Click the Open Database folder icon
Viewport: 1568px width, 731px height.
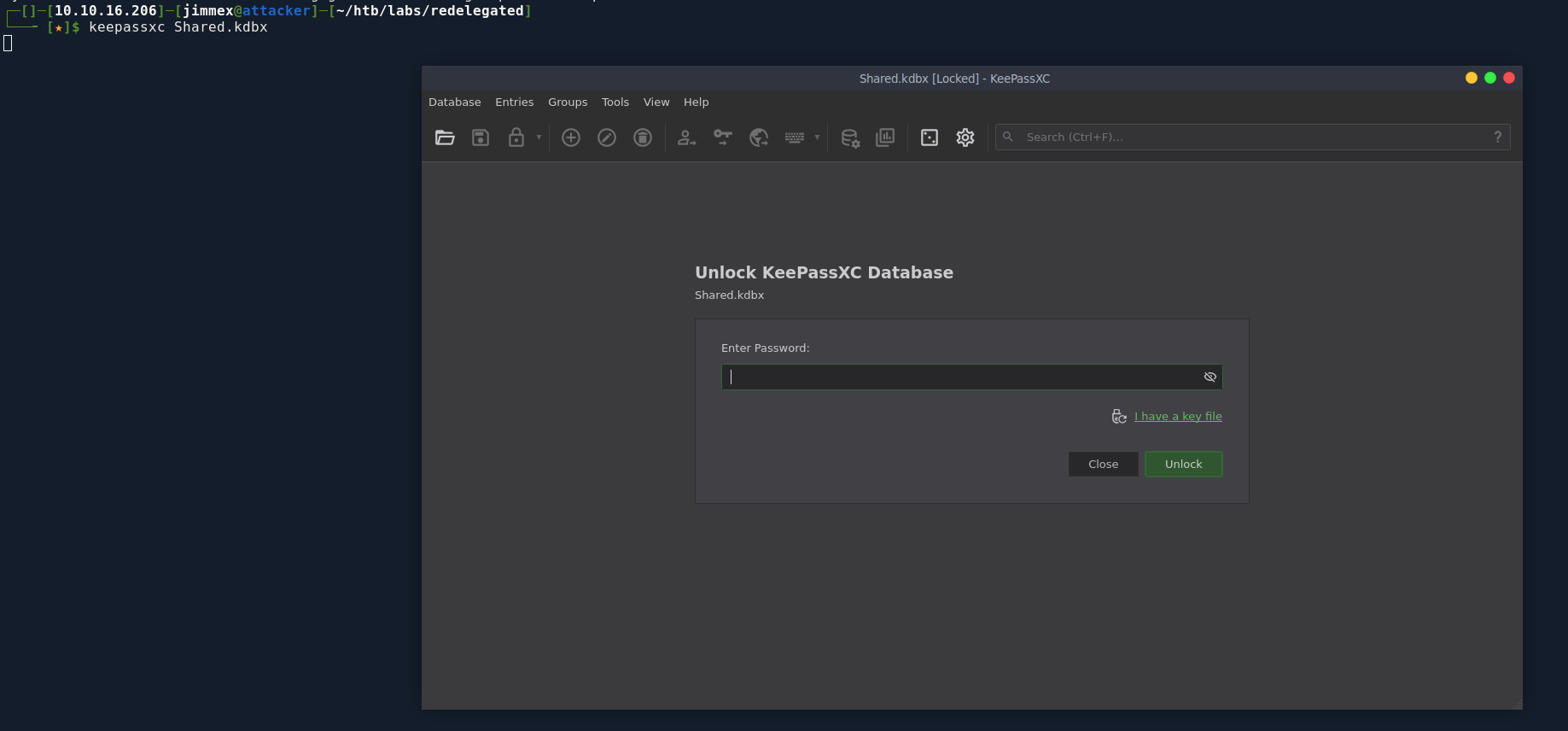pos(445,137)
